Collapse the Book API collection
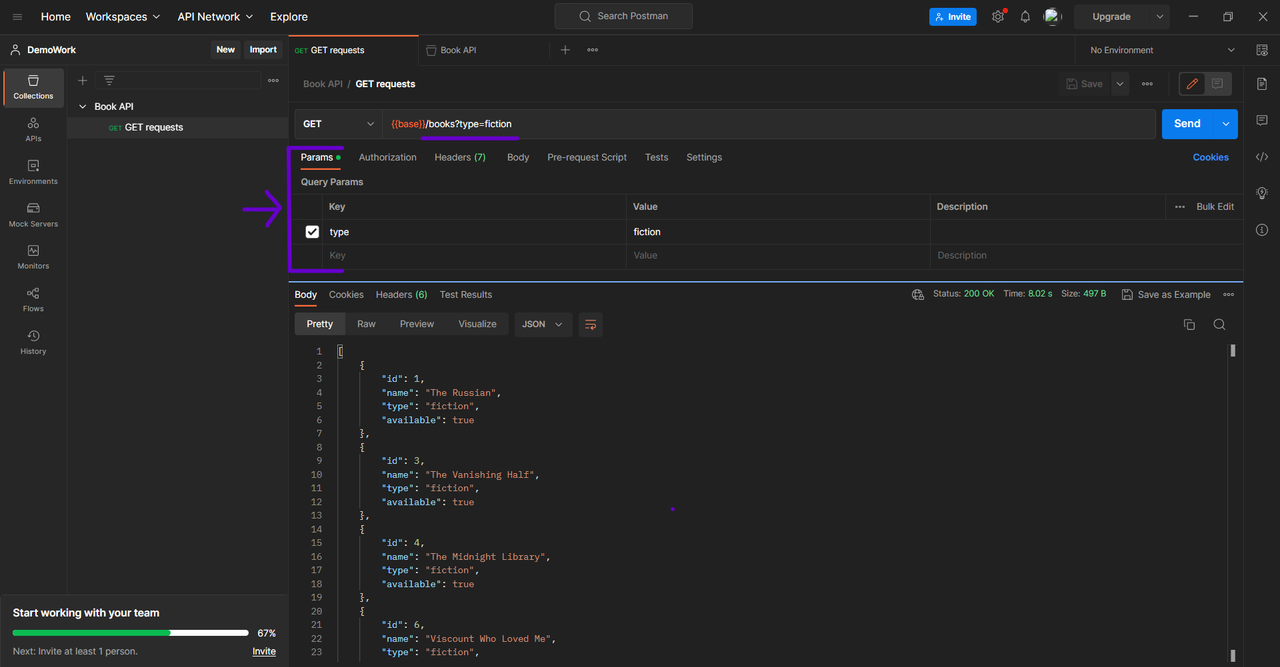 83,106
